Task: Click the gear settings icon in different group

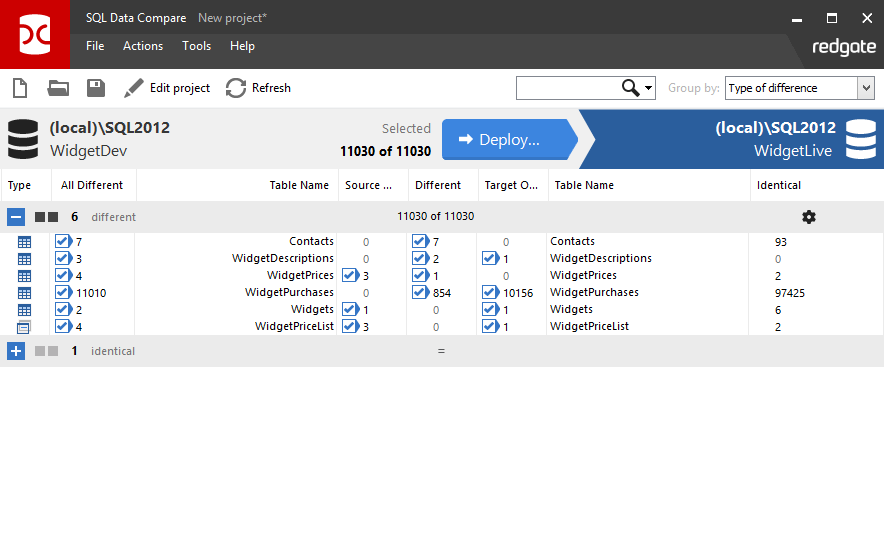Action: click(809, 217)
